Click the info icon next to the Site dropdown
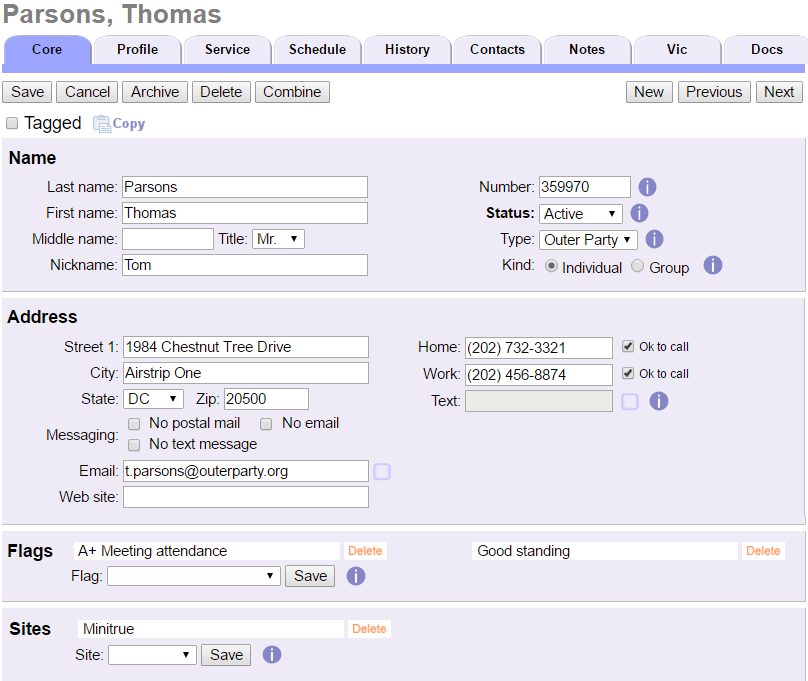808x681 pixels. [271, 655]
